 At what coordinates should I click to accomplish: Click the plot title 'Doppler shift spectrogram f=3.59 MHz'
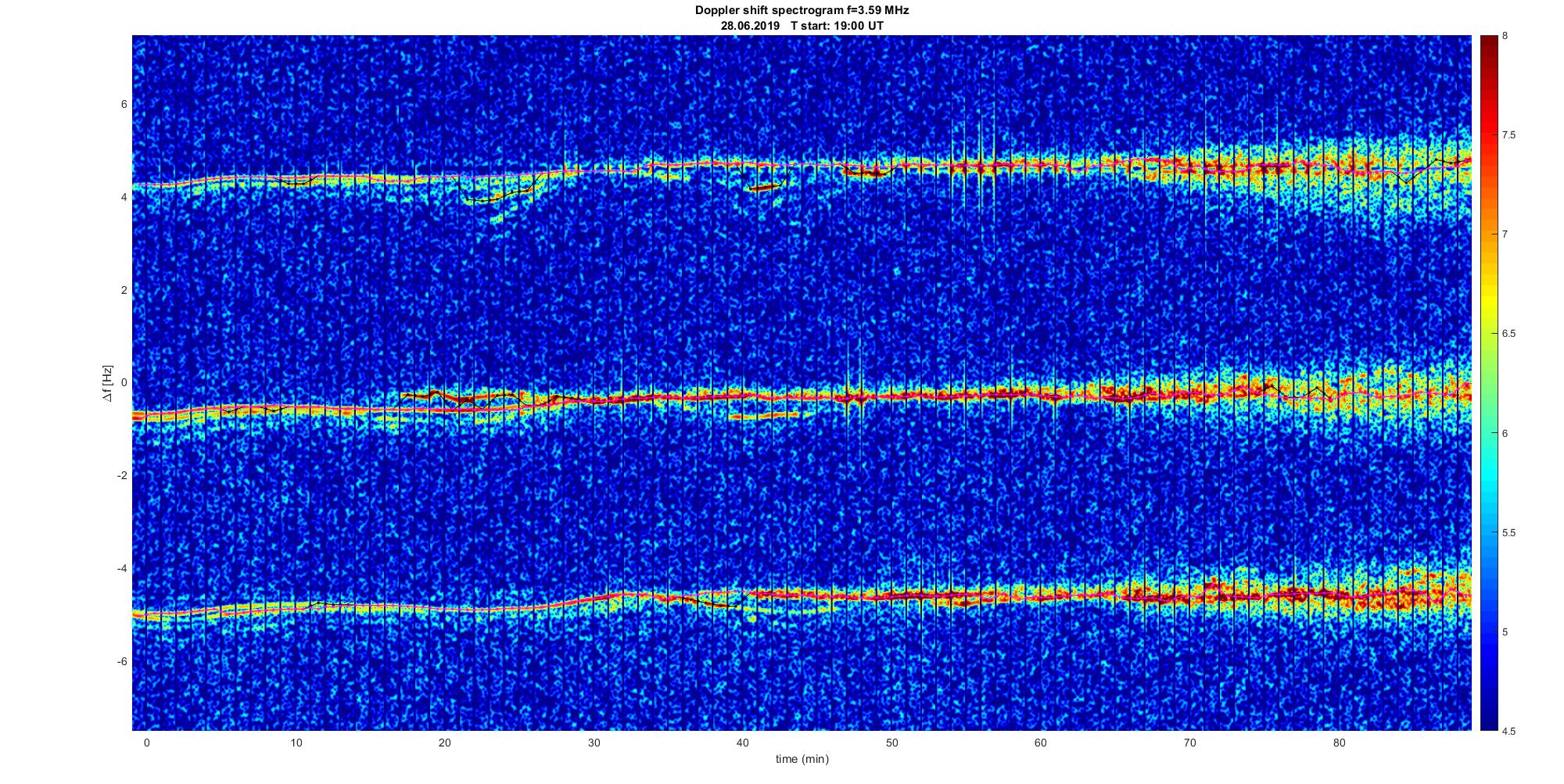tap(802, 11)
